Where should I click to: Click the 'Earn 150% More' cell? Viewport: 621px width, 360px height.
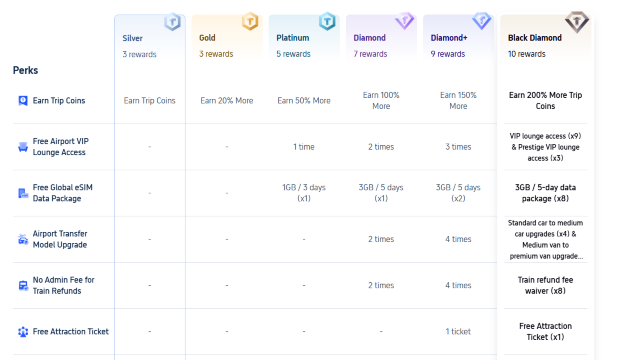(458, 101)
